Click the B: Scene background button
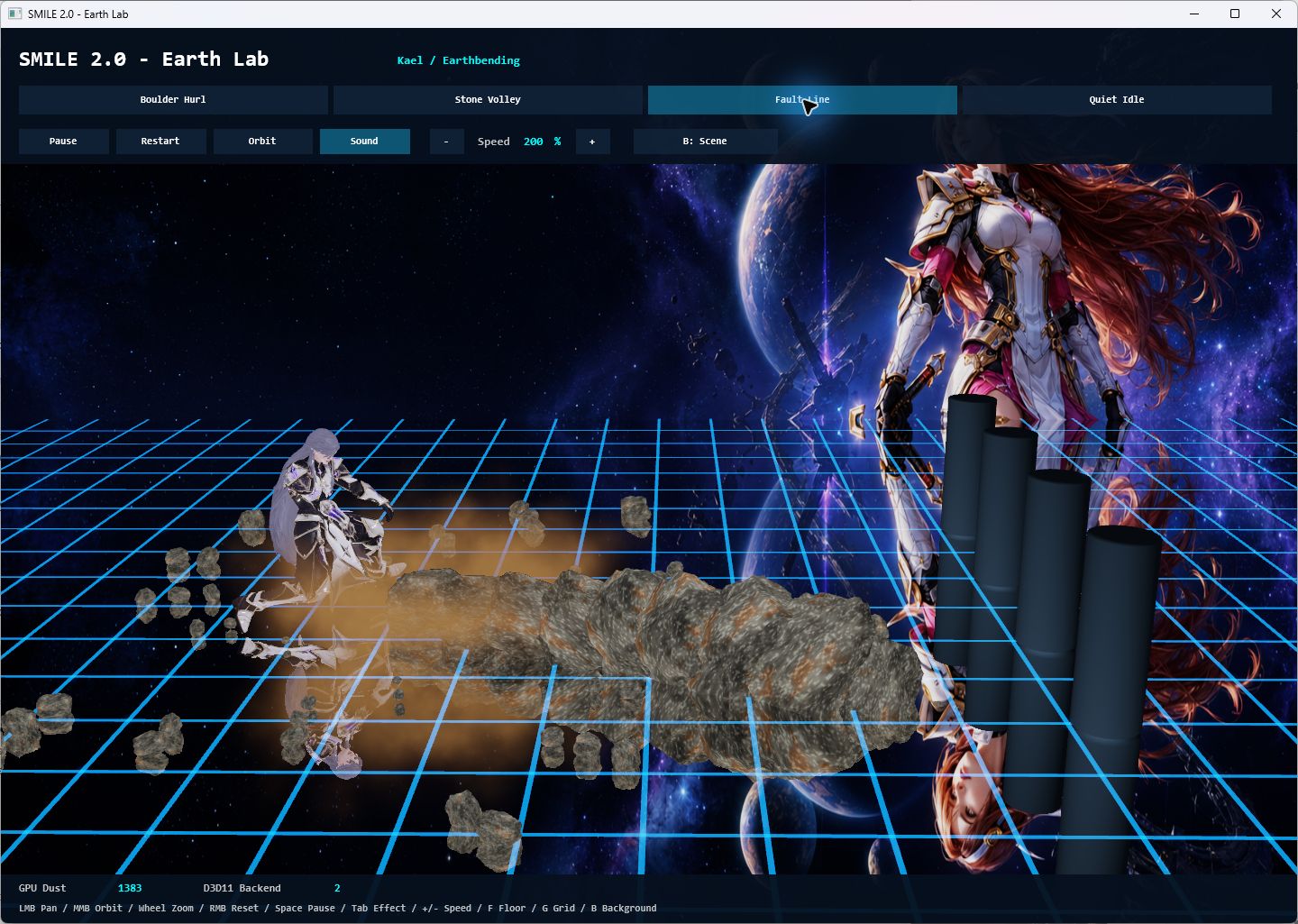Viewport: 1298px width, 924px height. [x=705, y=142]
